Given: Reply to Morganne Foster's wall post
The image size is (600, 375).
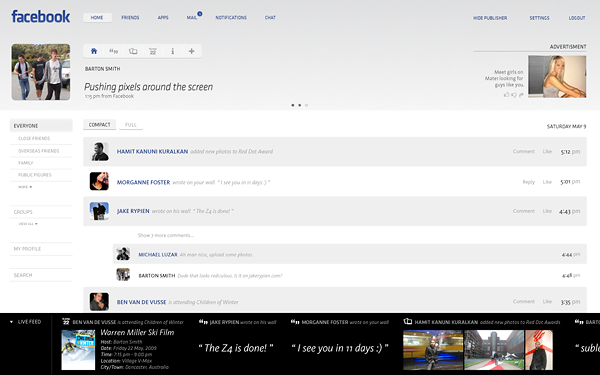Looking at the screenshot, I should pyautogui.click(x=529, y=182).
